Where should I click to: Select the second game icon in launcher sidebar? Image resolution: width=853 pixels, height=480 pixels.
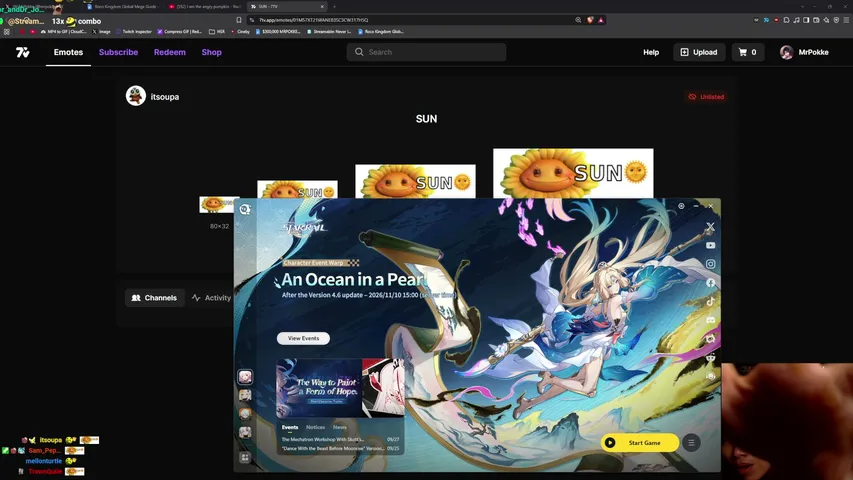point(245,395)
